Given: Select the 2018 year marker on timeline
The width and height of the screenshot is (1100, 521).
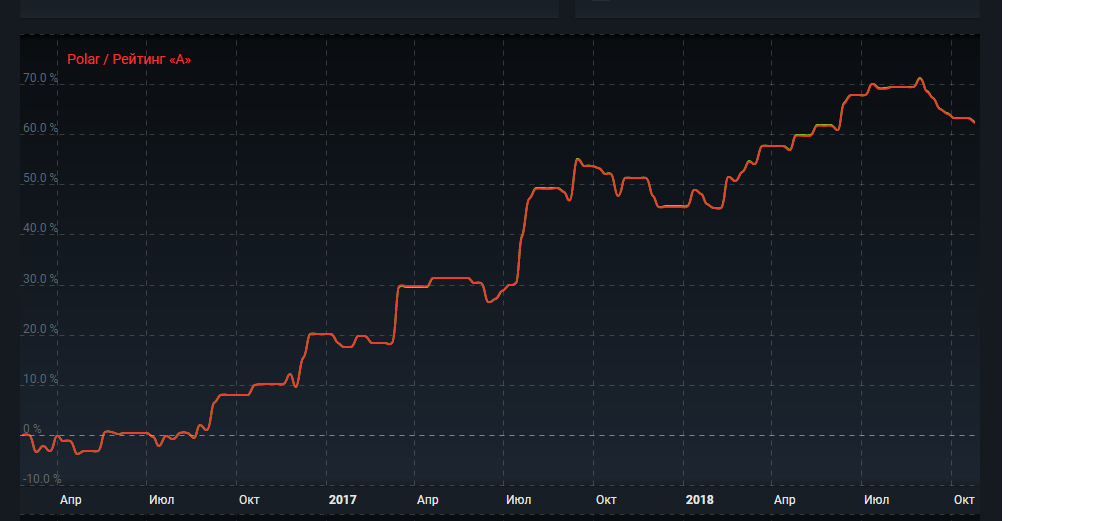Looking at the screenshot, I should (x=700, y=499).
